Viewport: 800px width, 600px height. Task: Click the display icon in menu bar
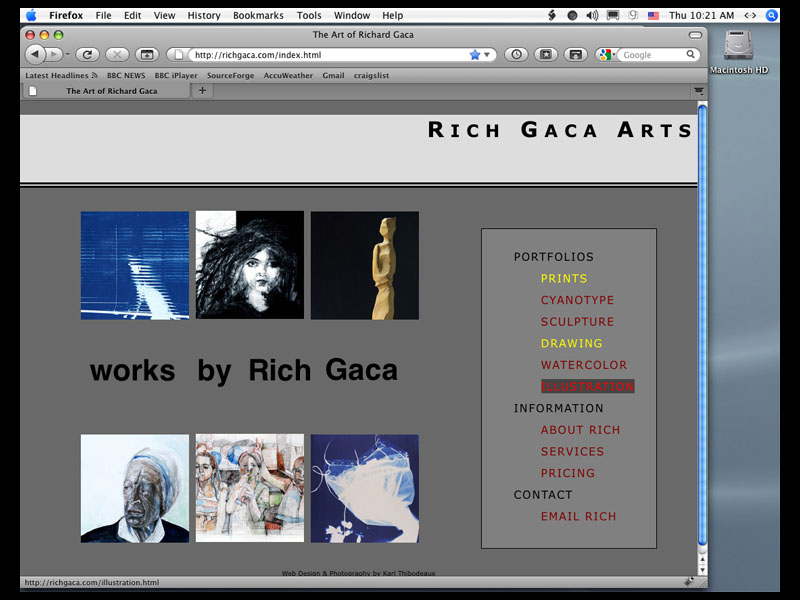tap(613, 15)
